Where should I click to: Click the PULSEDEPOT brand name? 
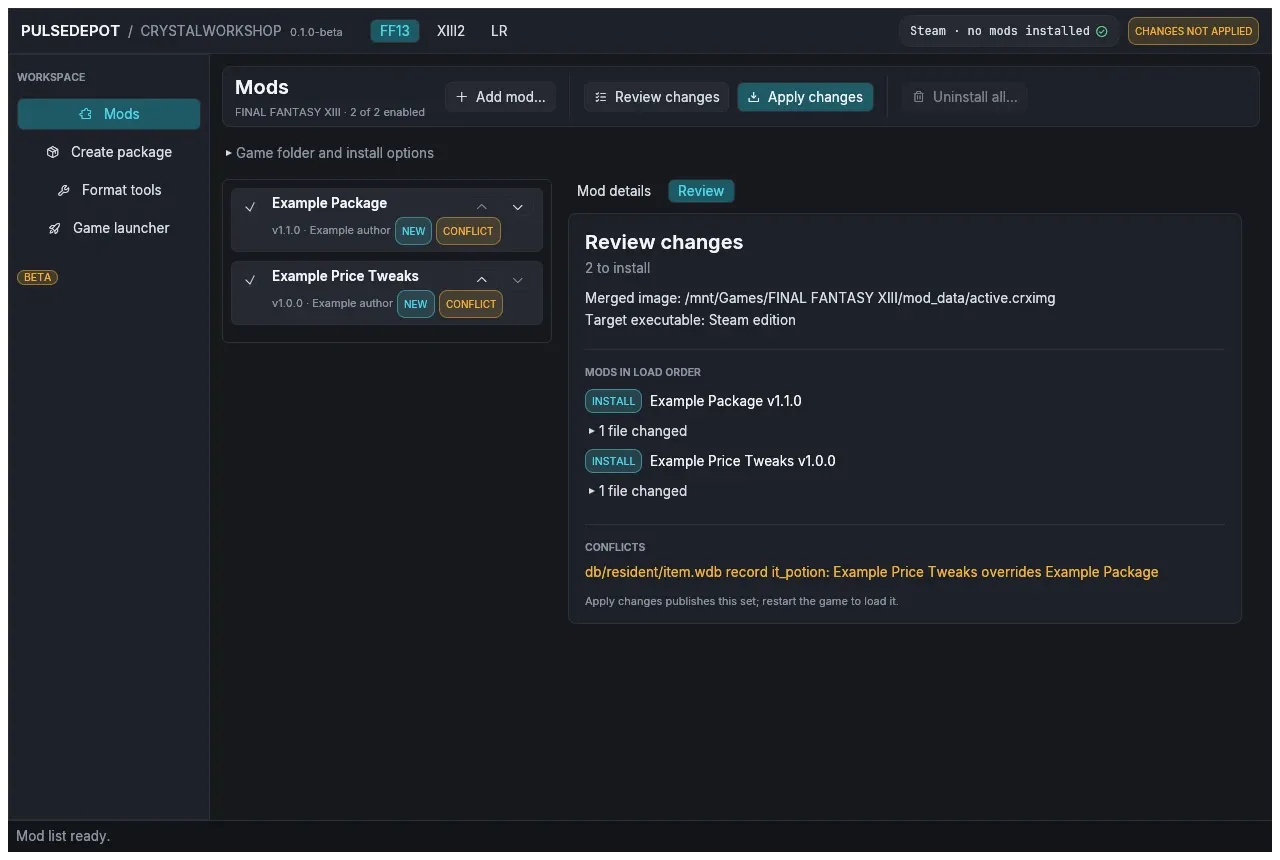(70, 31)
